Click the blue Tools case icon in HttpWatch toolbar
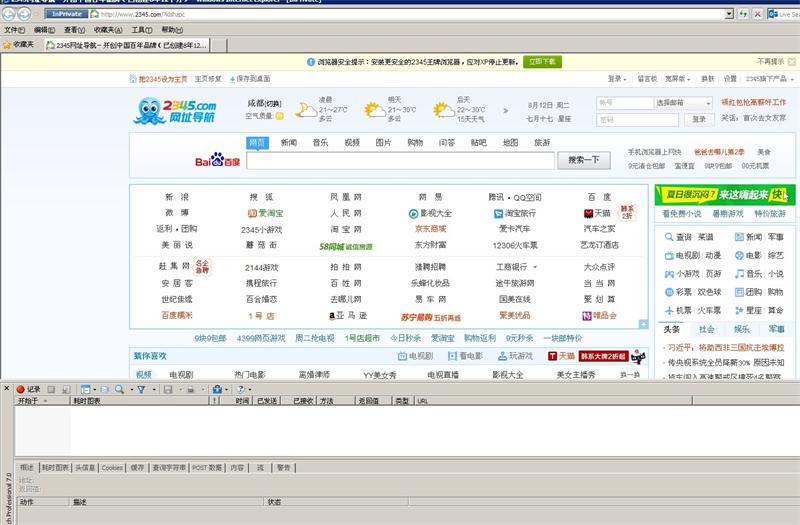 [217, 389]
